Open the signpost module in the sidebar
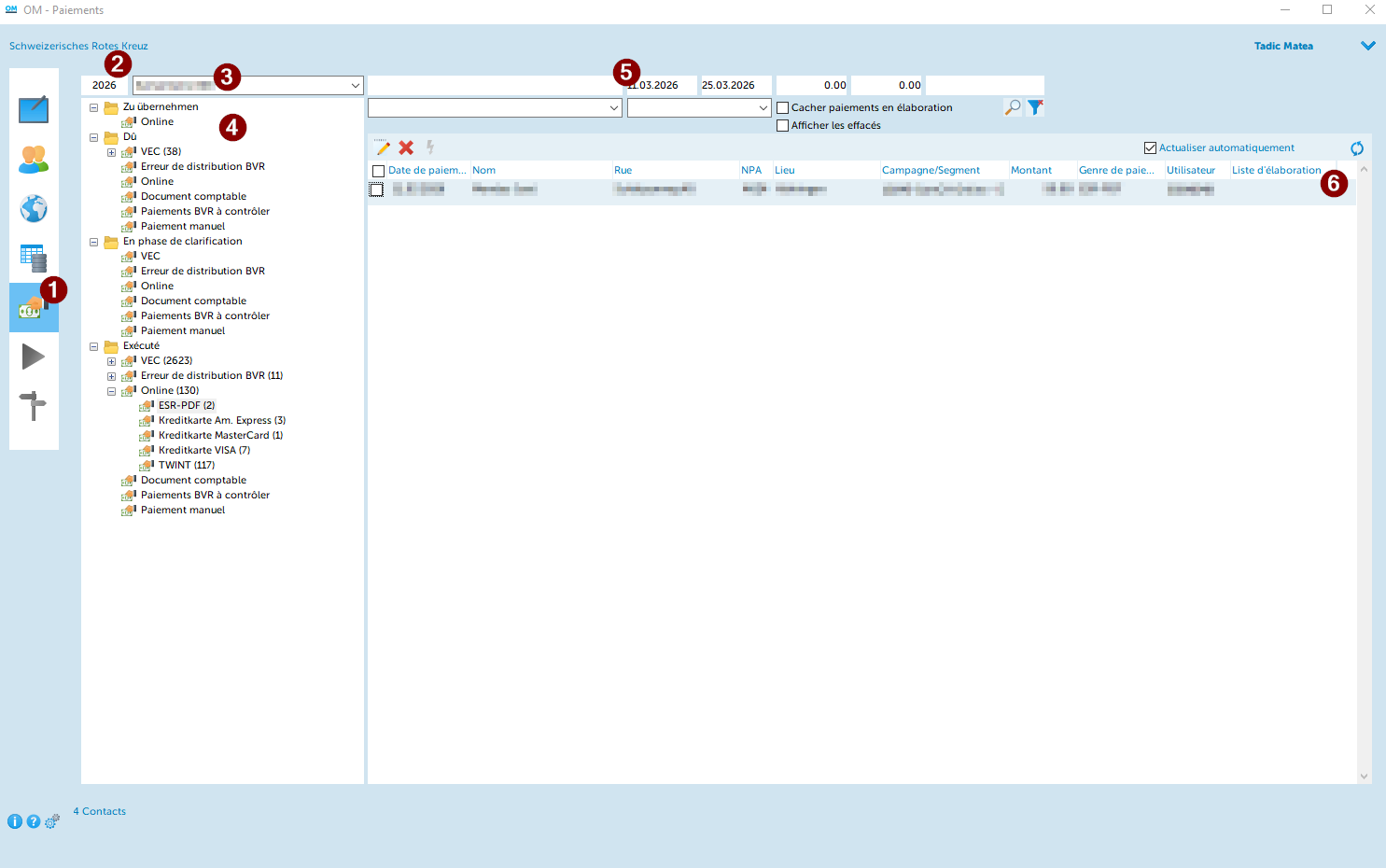Image resolution: width=1386 pixels, height=868 pixels. (34, 406)
